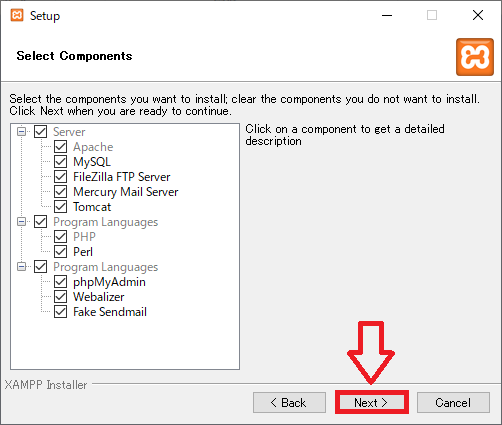This screenshot has width=502, height=425.
Task: Go Back to previous step
Action: pyautogui.click(x=289, y=402)
